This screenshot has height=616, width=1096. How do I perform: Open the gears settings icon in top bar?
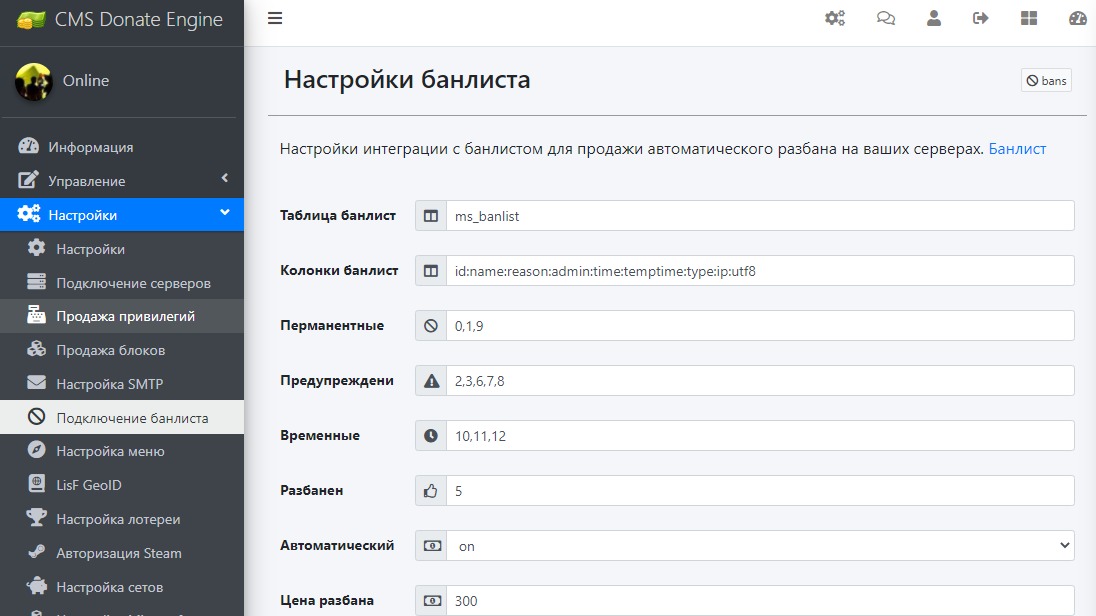835,18
